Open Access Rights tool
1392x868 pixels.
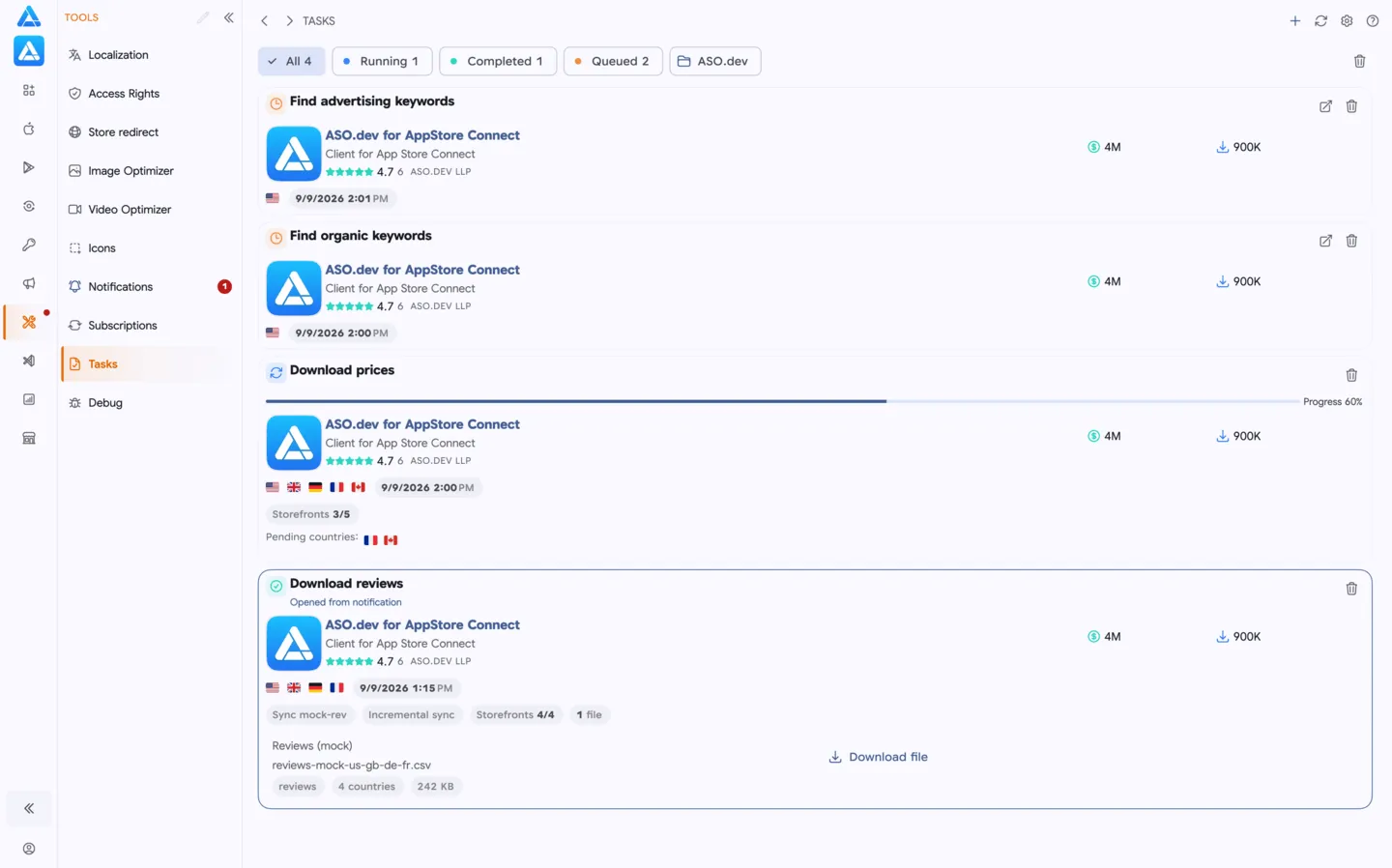(x=149, y=94)
